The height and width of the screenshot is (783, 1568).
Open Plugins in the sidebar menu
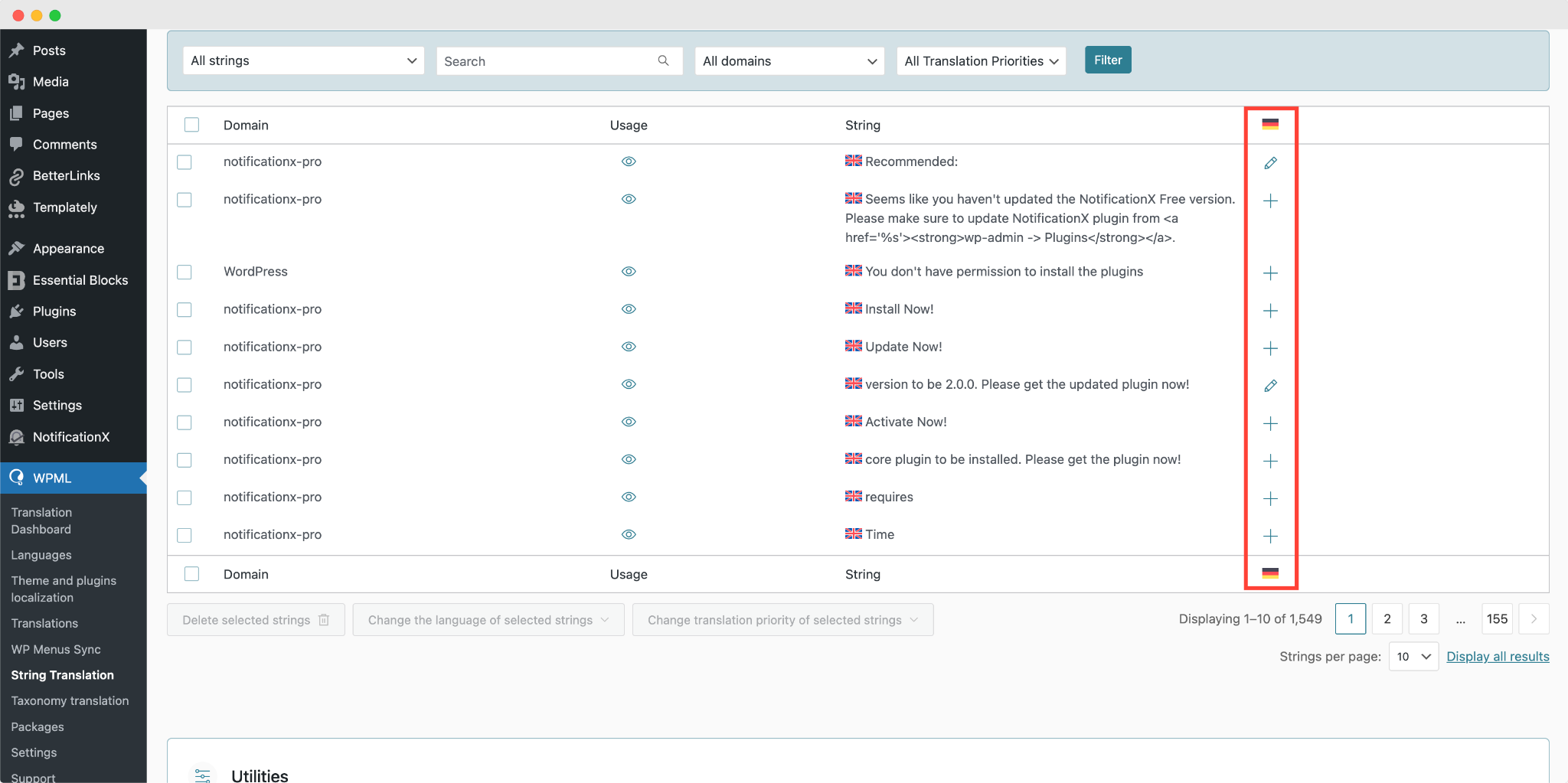pos(54,312)
